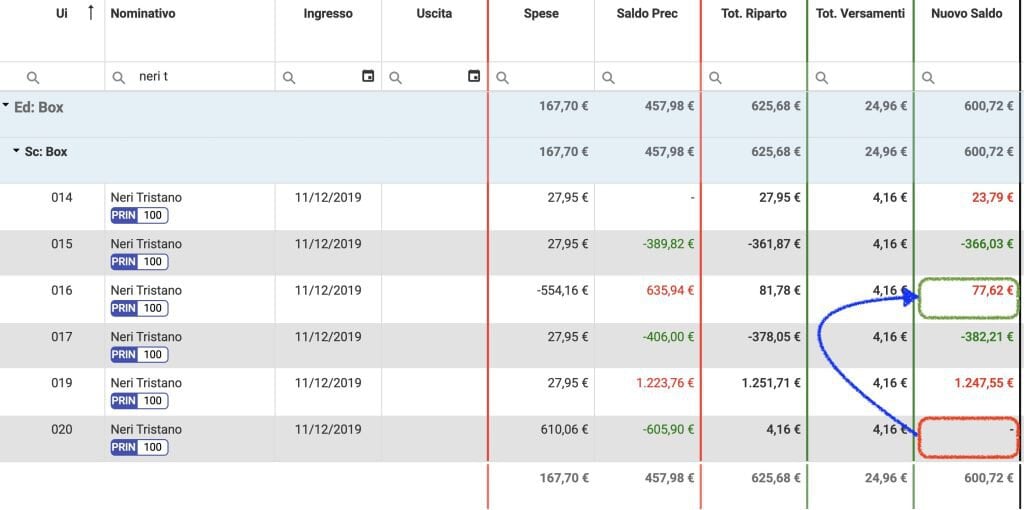1024x510 pixels.
Task: Click the empty Nuovo Saldo cell in row 020
Action: tap(967, 437)
